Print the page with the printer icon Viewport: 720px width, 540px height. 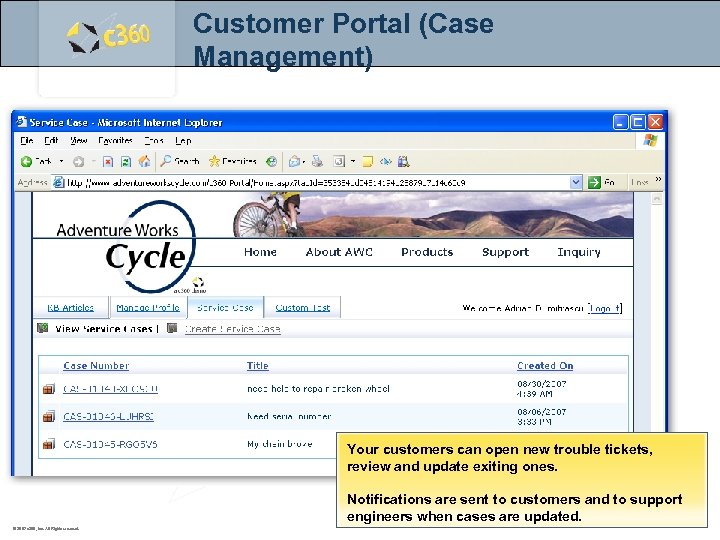click(x=317, y=161)
